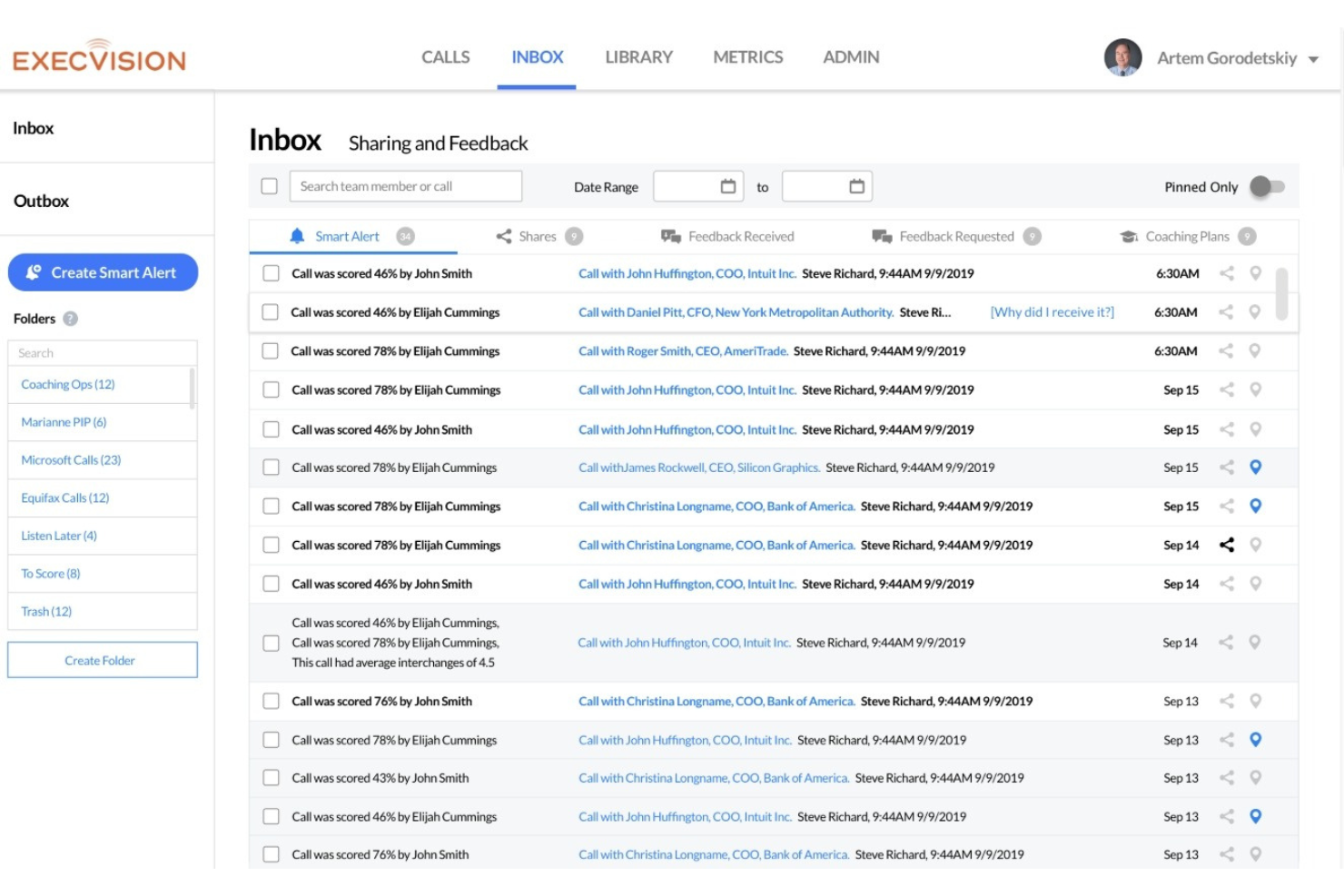1344x896 pixels.
Task: Open the Equifax Calls (12) folder
Action: 65,497
